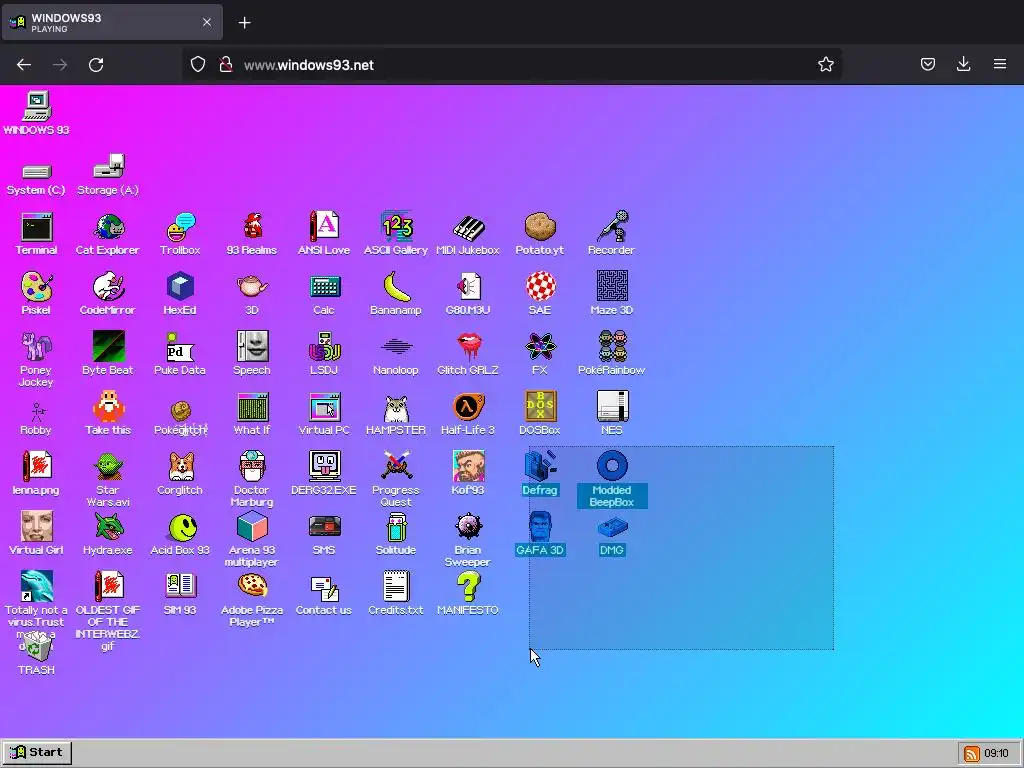Reload the page with refresh button
This screenshot has width=1024, height=768.
click(96, 65)
